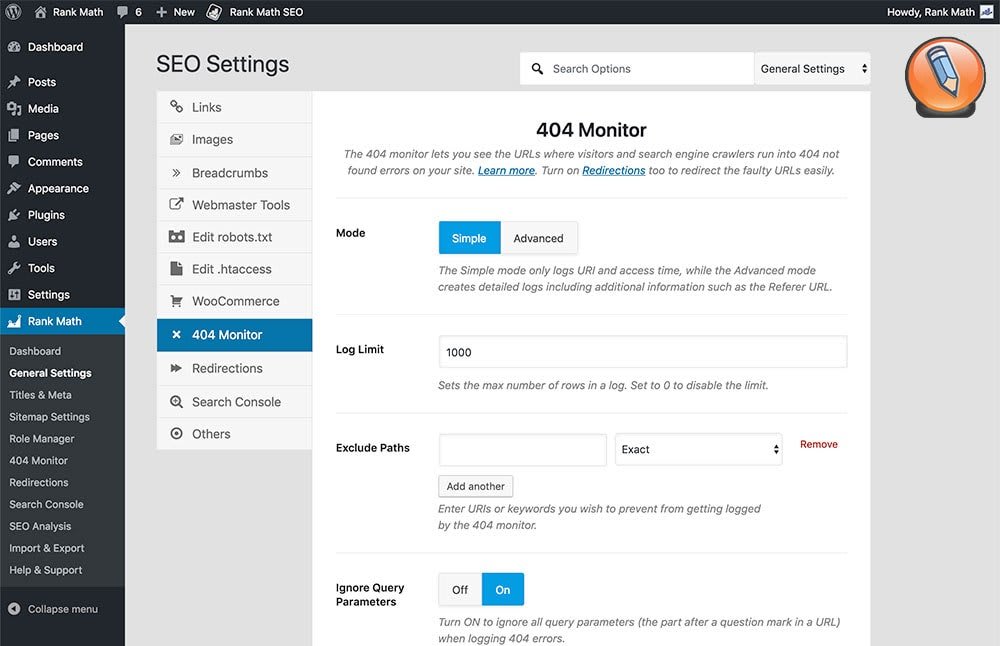Click the Comments bubble icon in sidebar
The height and width of the screenshot is (646, 1000).
pos(14,161)
